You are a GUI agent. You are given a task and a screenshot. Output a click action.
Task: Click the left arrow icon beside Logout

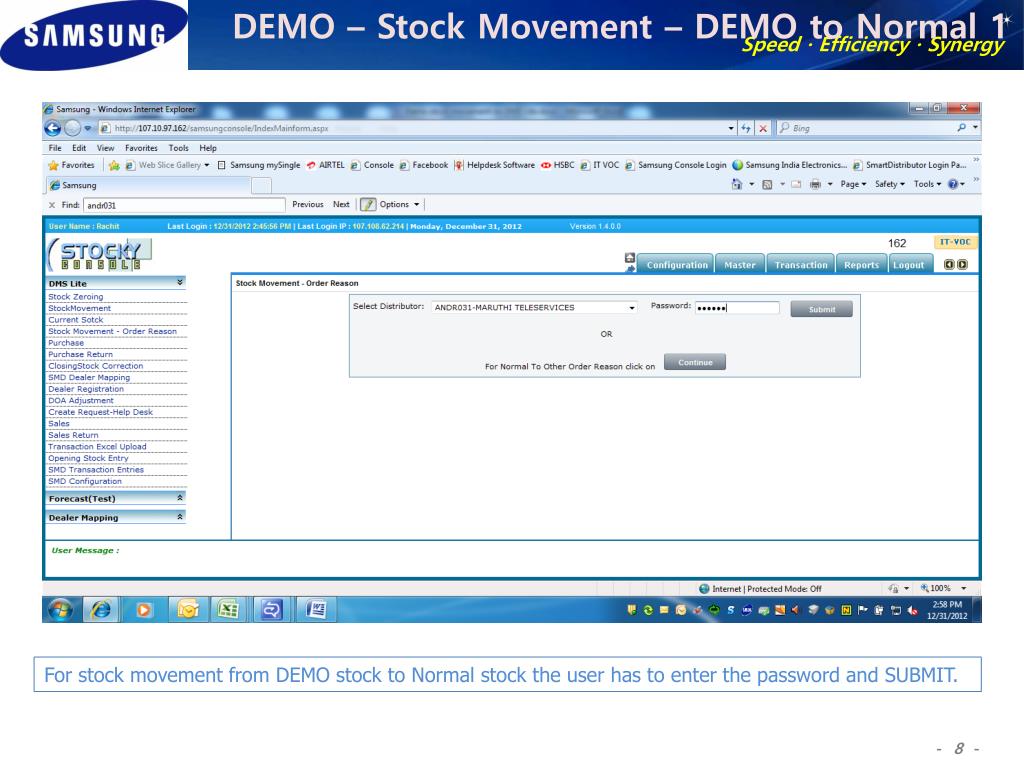[949, 264]
